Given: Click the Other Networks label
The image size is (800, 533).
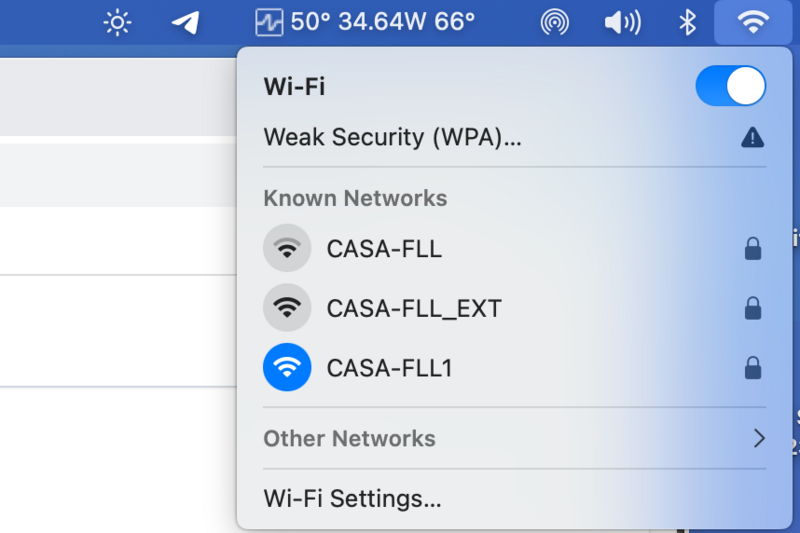Looking at the screenshot, I should click(x=349, y=438).
